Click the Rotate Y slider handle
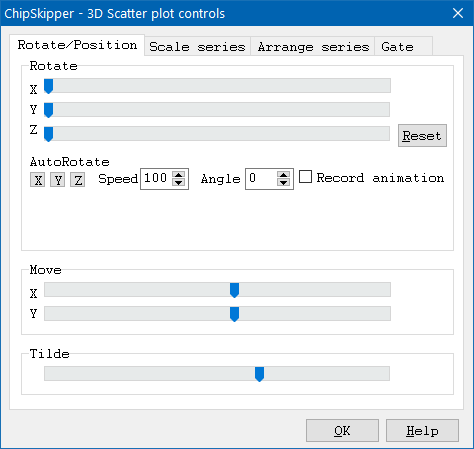Image resolution: width=474 pixels, height=449 pixels. tap(49, 110)
